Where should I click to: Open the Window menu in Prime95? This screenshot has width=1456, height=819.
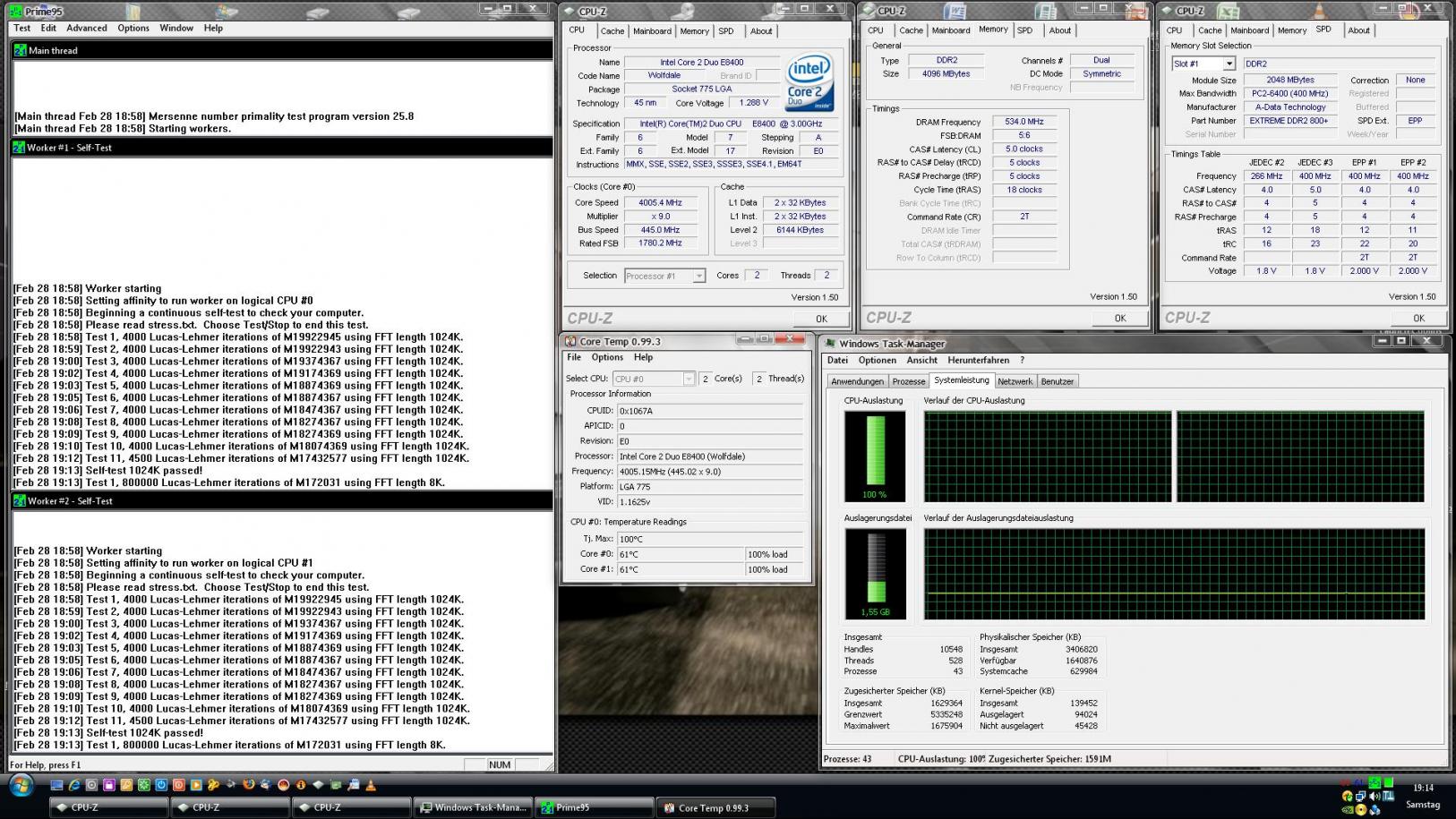pos(176,28)
